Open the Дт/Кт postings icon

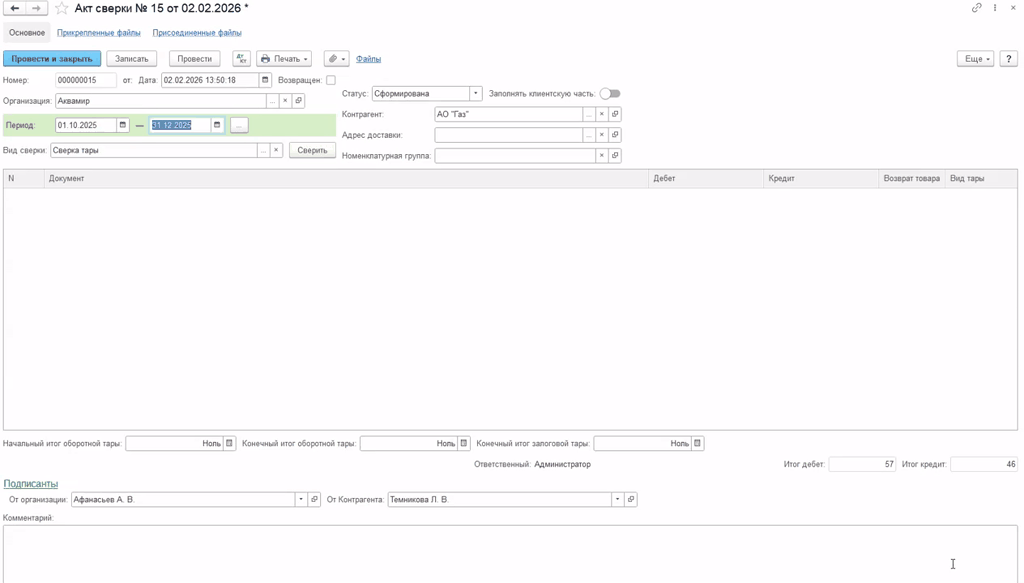[x=241, y=59]
